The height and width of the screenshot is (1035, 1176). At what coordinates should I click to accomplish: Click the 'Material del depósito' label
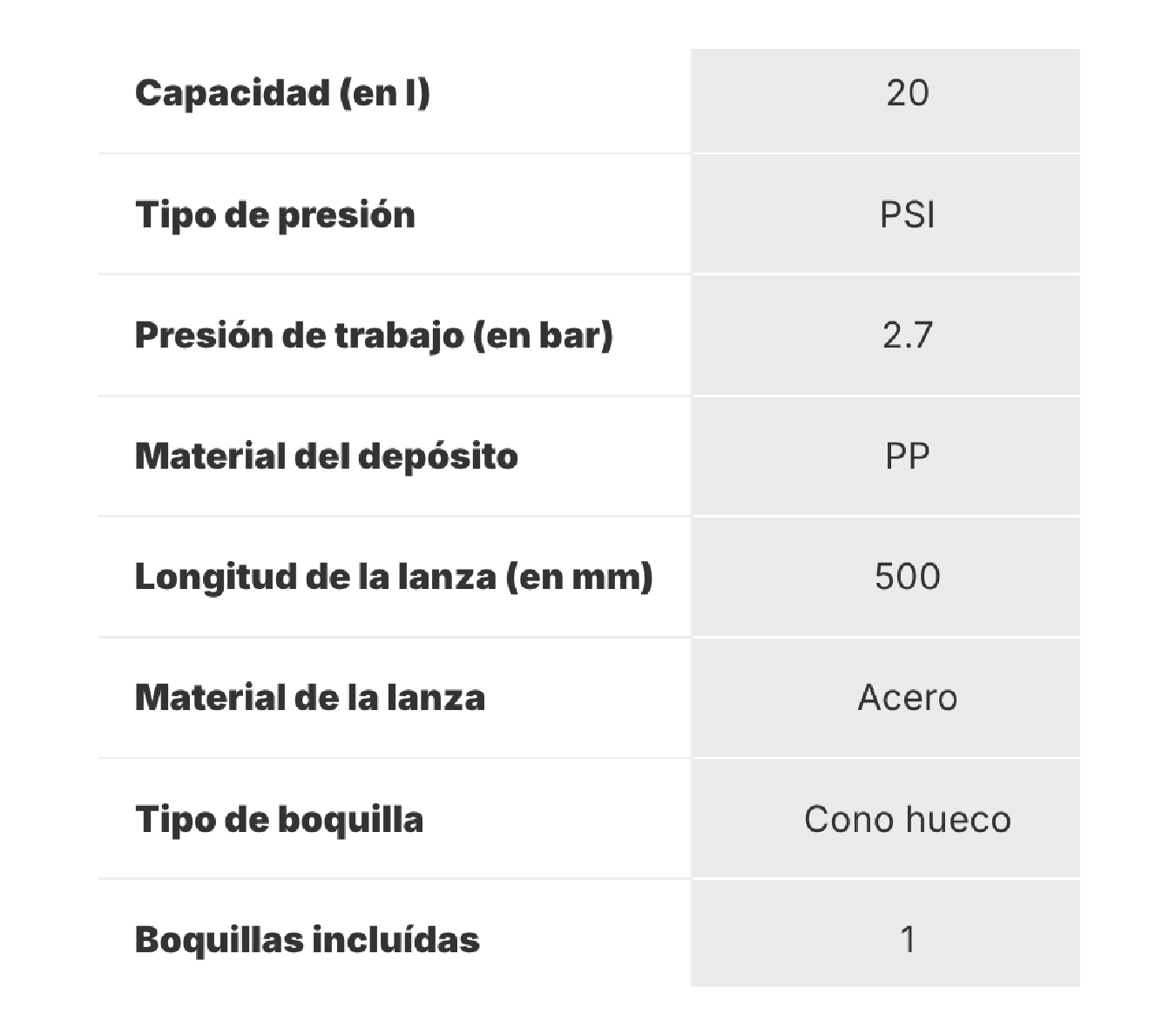click(327, 456)
